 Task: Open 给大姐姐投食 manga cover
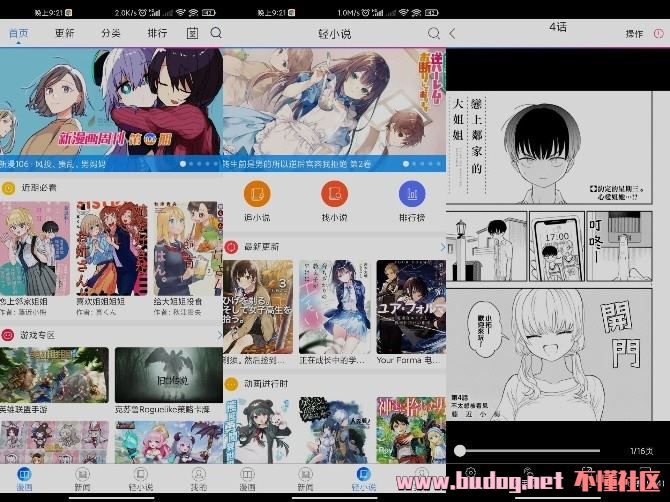188,248
